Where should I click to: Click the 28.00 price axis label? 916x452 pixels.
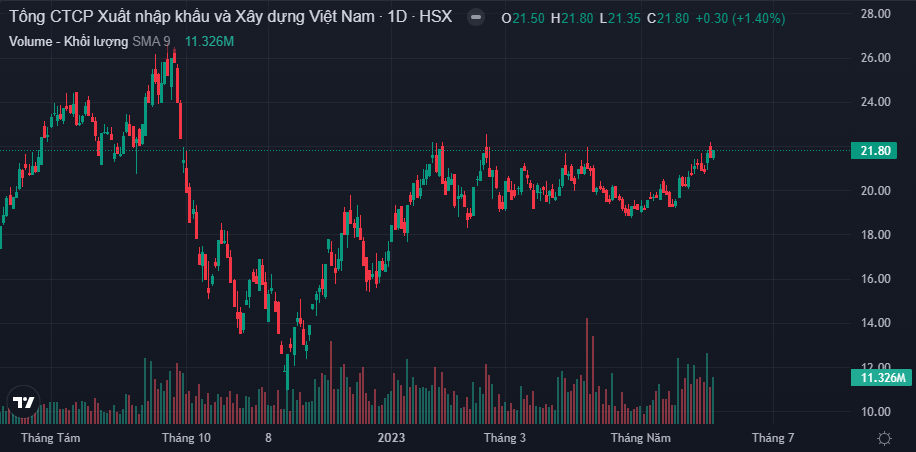pos(876,13)
